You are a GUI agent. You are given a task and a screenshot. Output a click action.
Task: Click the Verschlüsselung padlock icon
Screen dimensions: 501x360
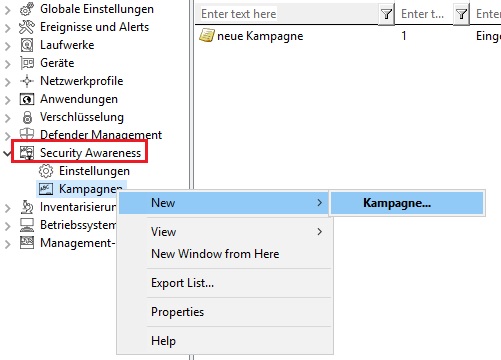[x=27, y=117]
